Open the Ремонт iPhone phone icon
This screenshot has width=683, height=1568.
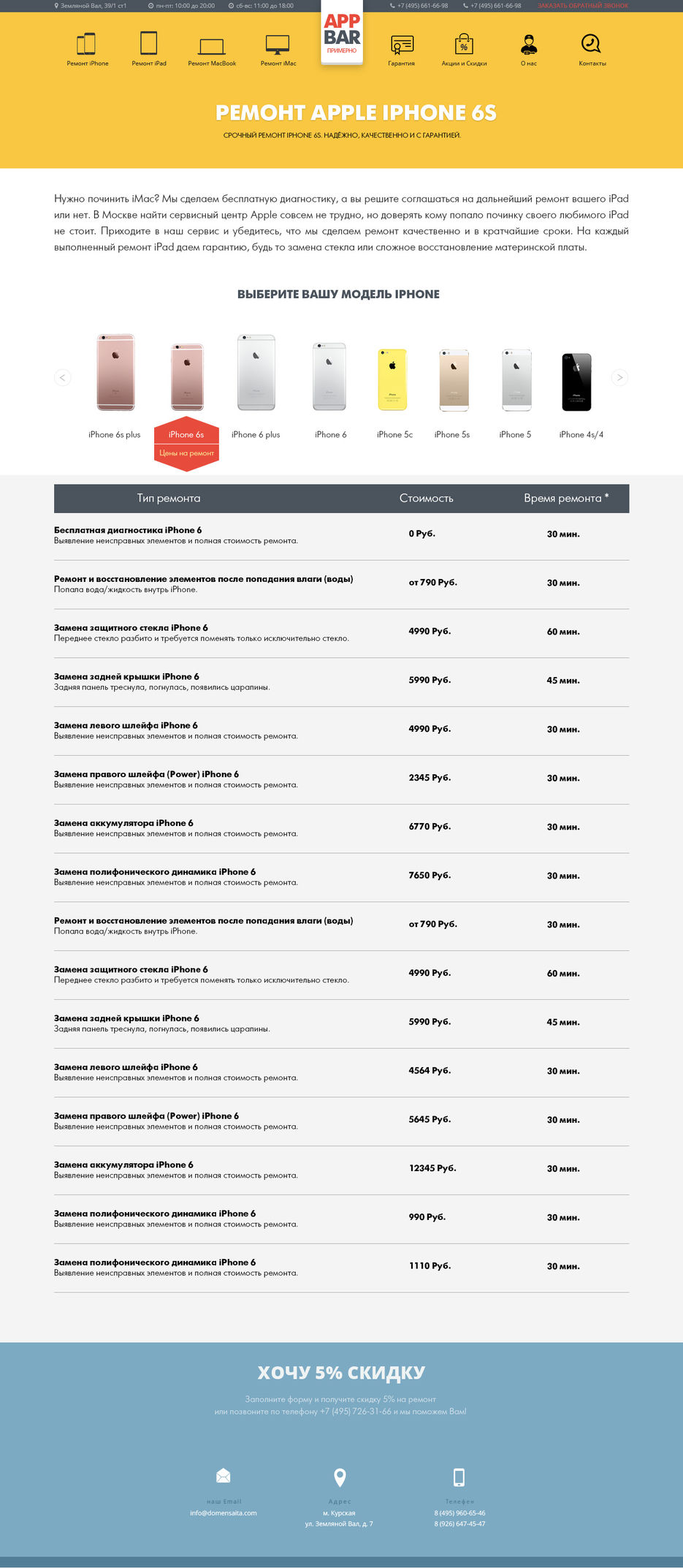click(x=86, y=44)
